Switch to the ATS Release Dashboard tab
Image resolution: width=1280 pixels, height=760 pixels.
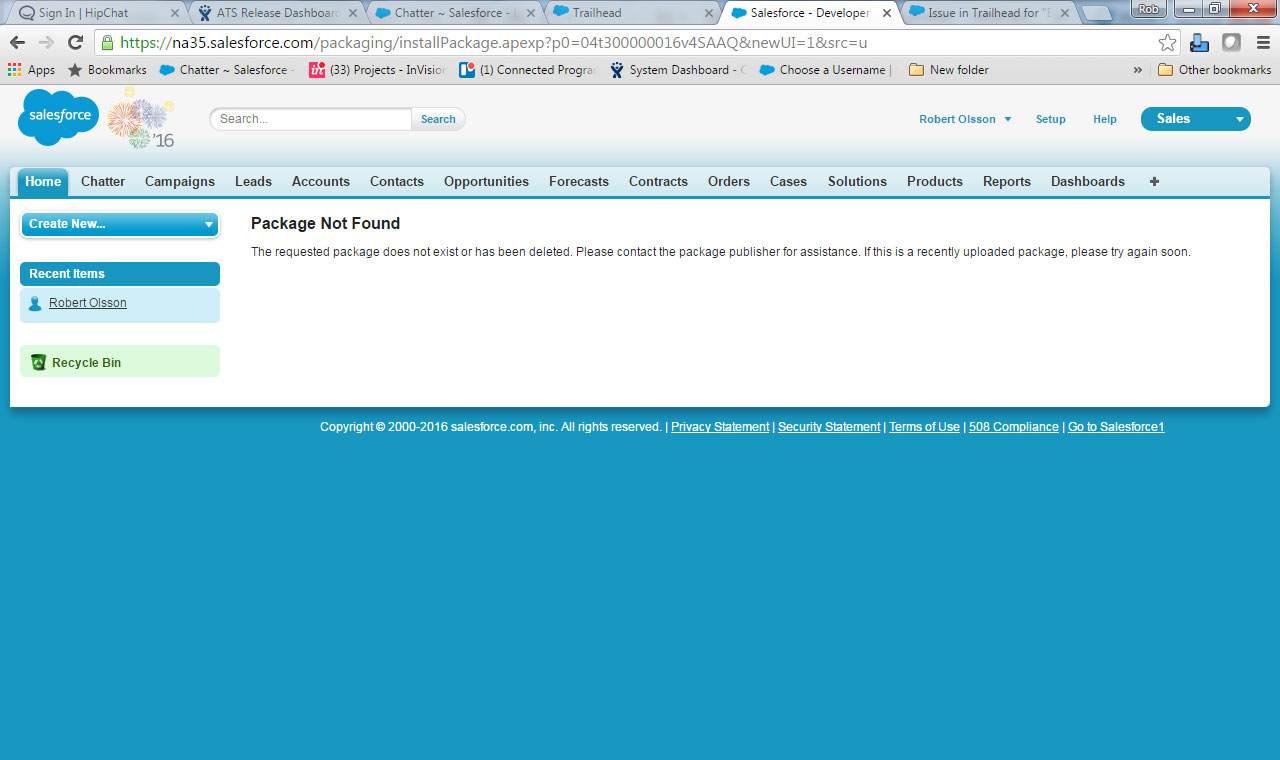point(276,13)
